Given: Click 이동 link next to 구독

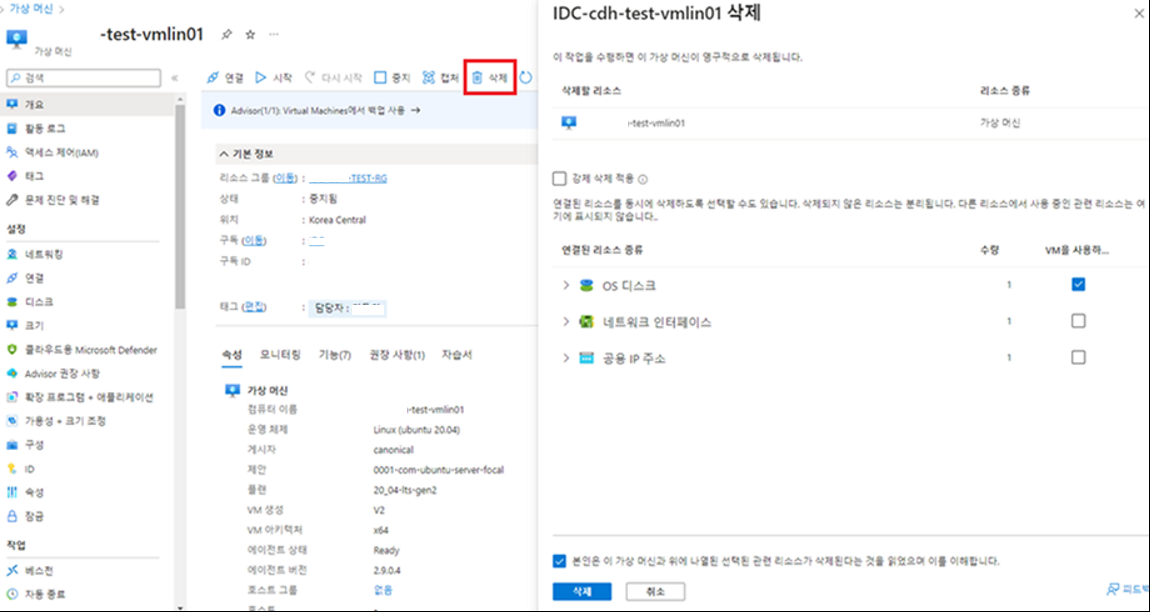Looking at the screenshot, I should coord(254,241).
